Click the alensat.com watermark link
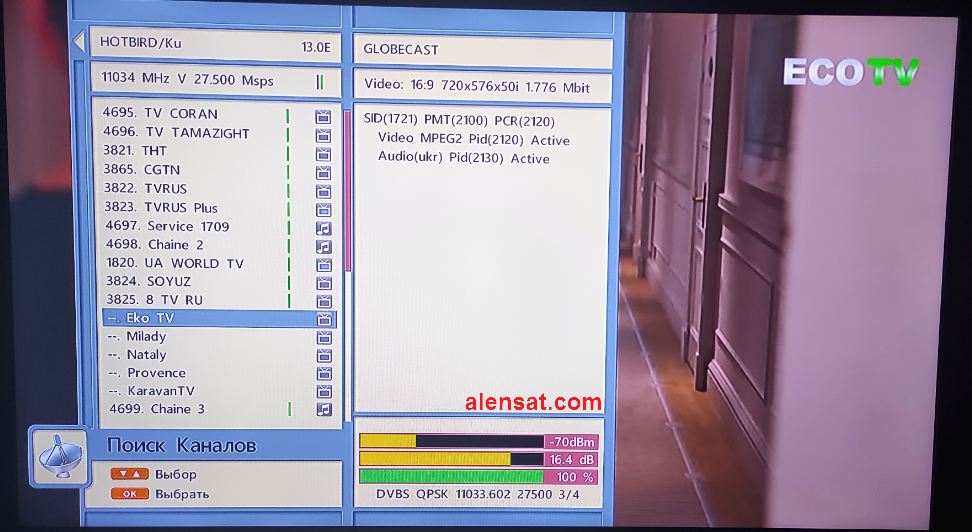The height and width of the screenshot is (532, 972). click(533, 403)
